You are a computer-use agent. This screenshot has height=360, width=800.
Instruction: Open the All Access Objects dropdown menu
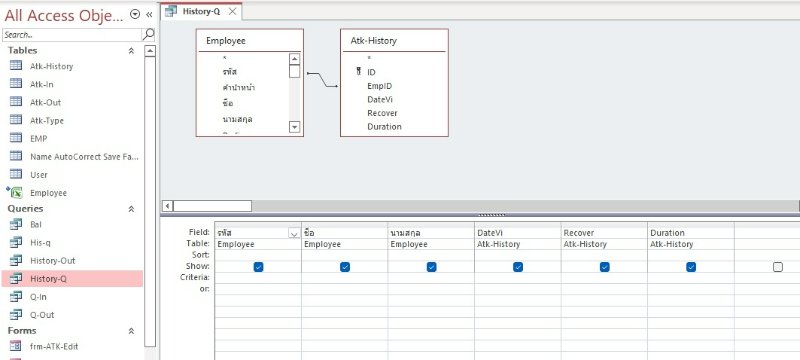(135, 15)
